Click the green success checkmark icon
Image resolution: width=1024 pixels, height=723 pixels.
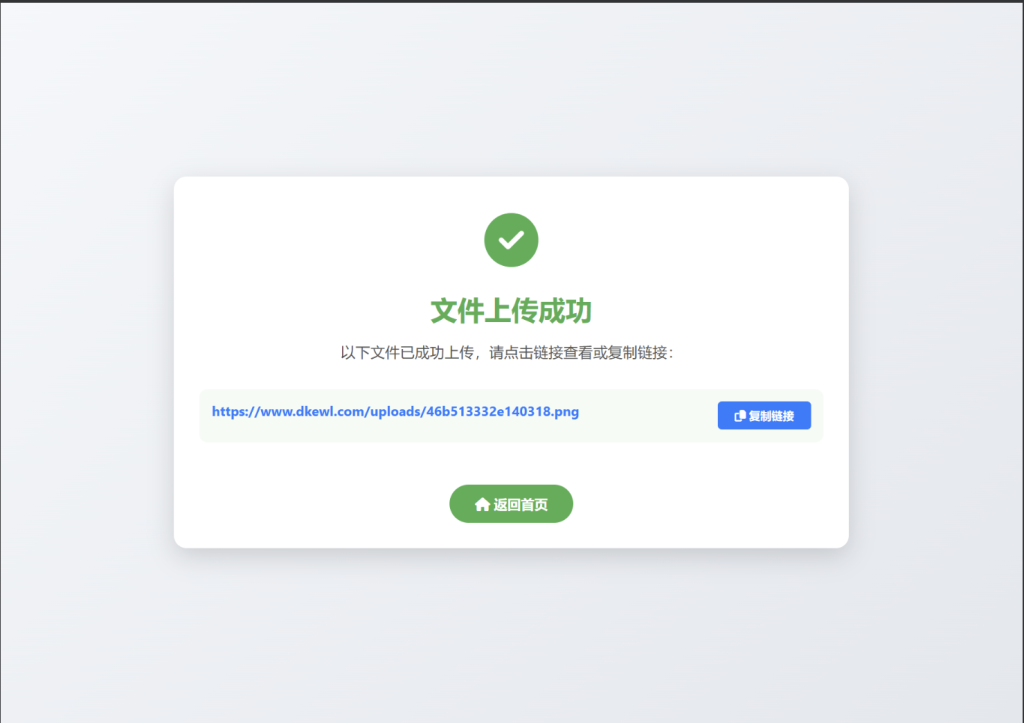(511, 240)
